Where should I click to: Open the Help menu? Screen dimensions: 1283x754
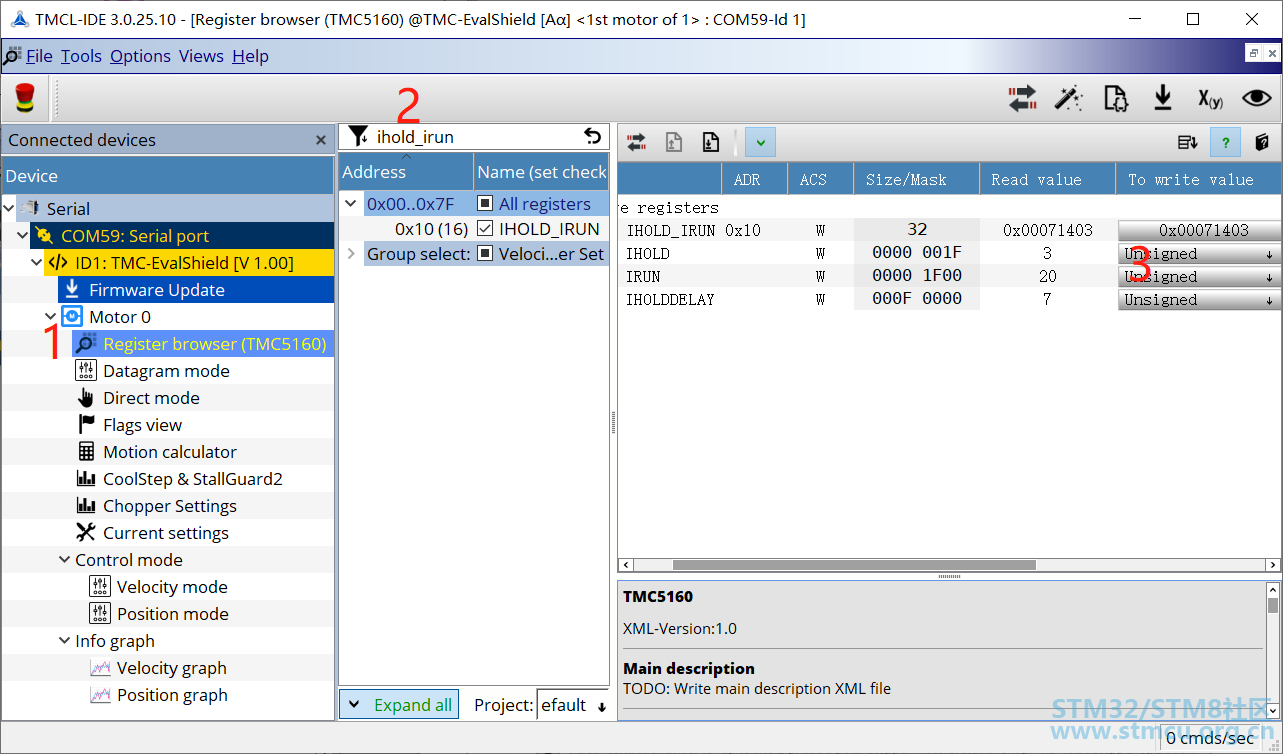tap(250, 56)
